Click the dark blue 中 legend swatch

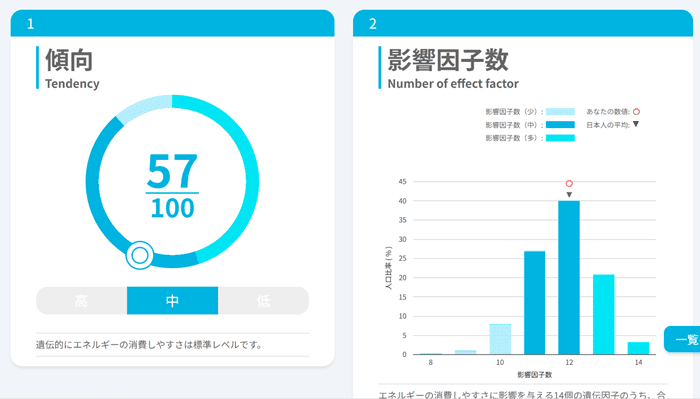point(560,125)
